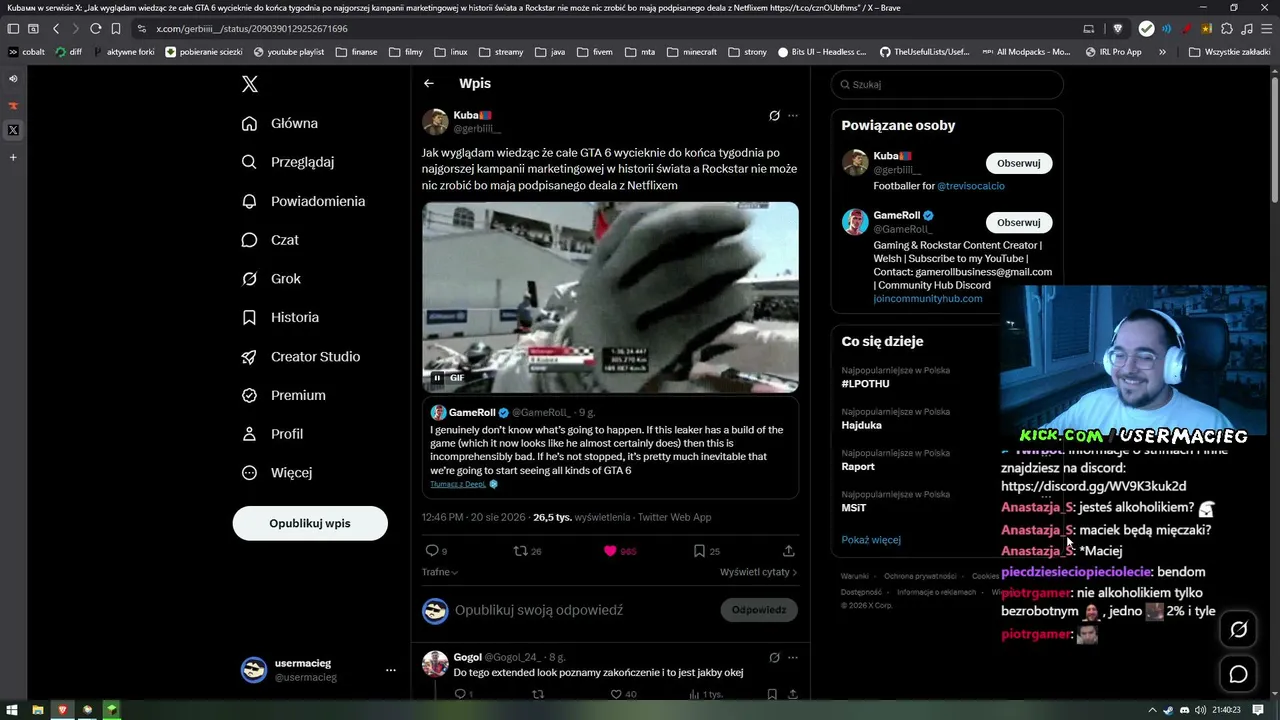Unlike Kuba's post with the heart
The height and width of the screenshot is (720, 1280).
point(610,551)
